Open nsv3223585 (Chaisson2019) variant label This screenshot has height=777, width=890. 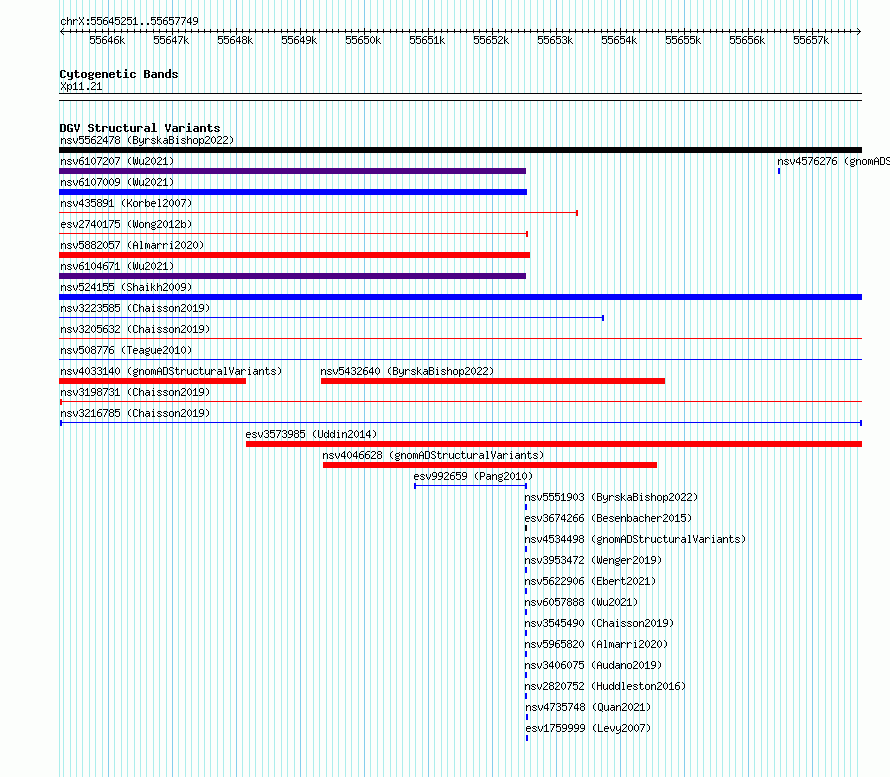(x=135, y=308)
